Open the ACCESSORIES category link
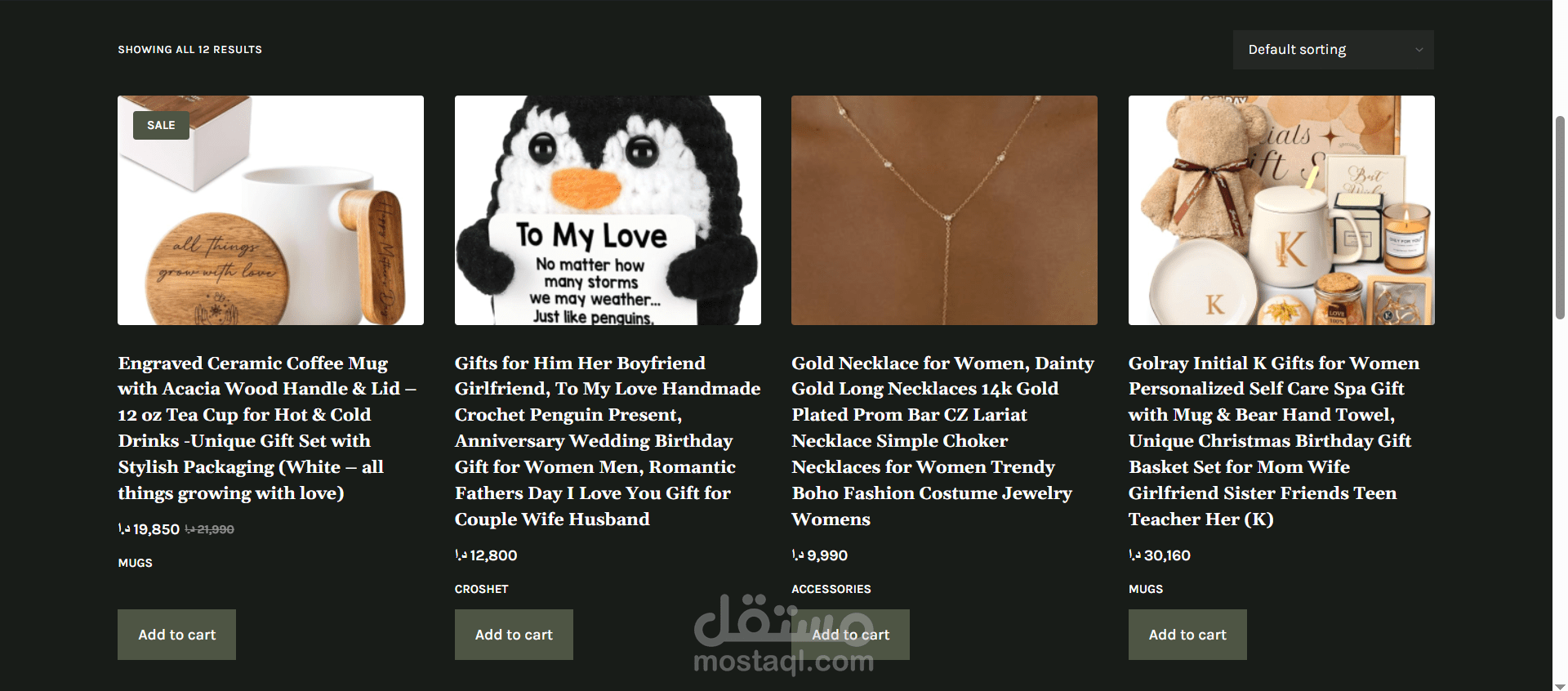The width and height of the screenshot is (1568, 691). 831,589
